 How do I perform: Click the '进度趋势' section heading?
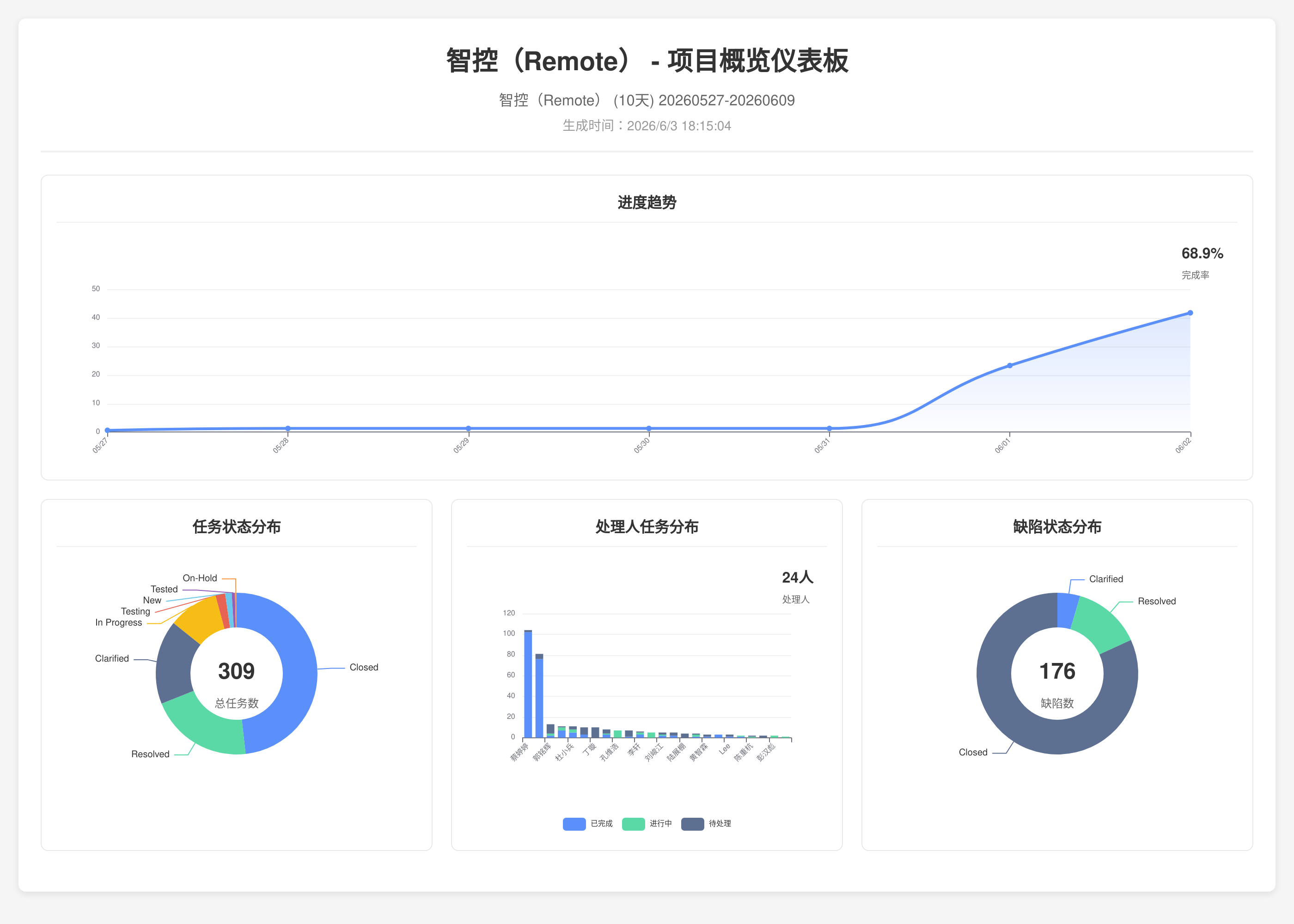pyautogui.click(x=647, y=202)
